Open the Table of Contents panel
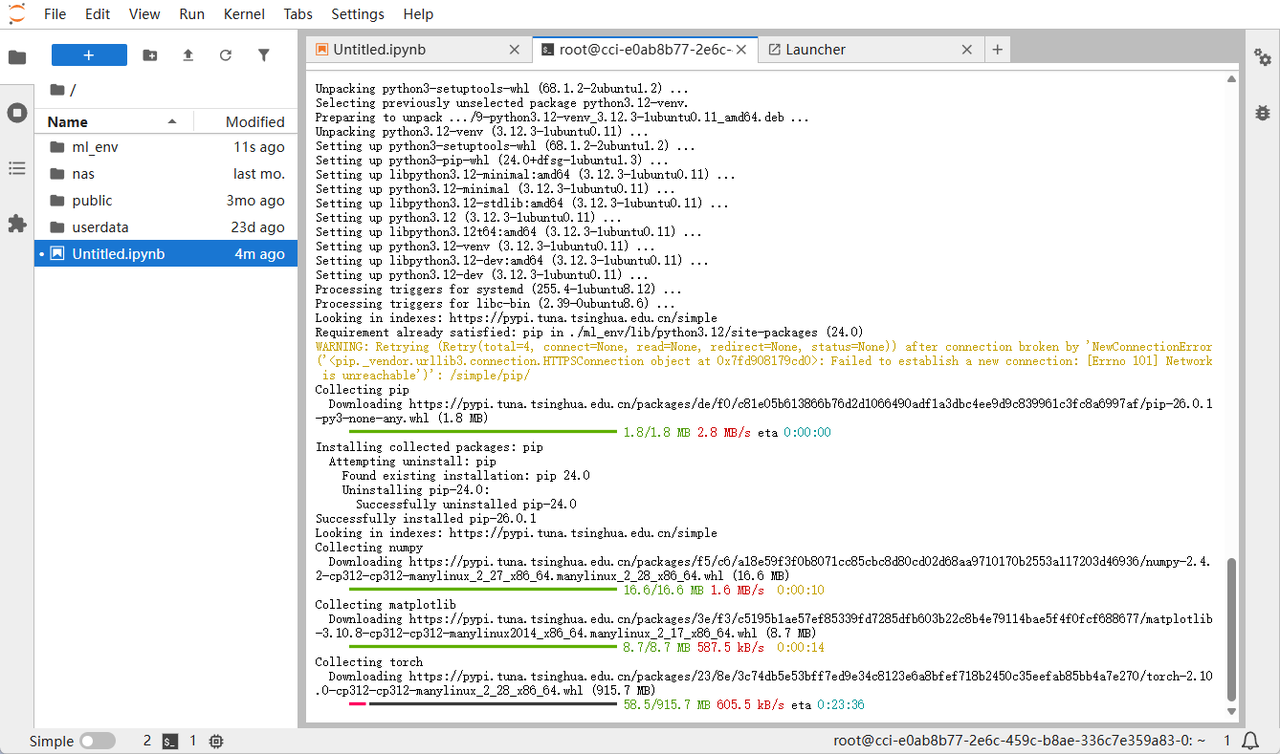The image size is (1280, 754). coord(17,169)
